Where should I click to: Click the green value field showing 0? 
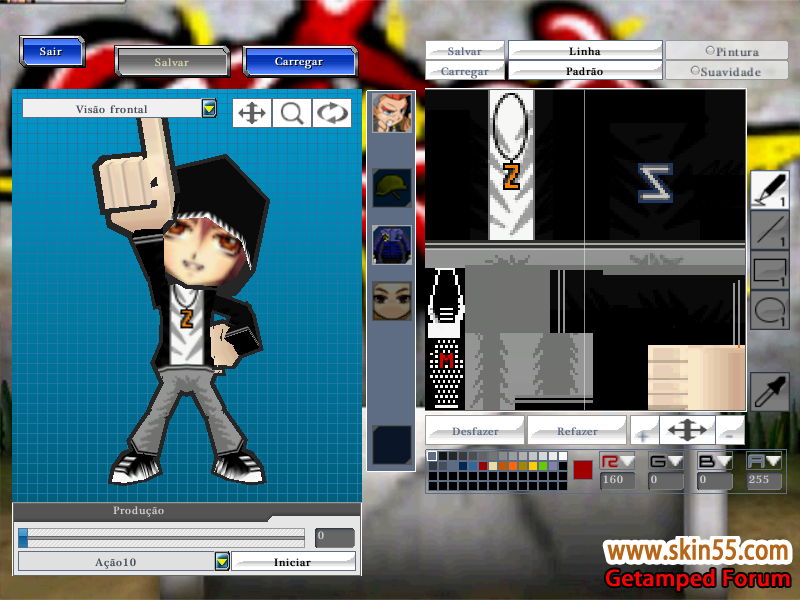tap(666, 480)
